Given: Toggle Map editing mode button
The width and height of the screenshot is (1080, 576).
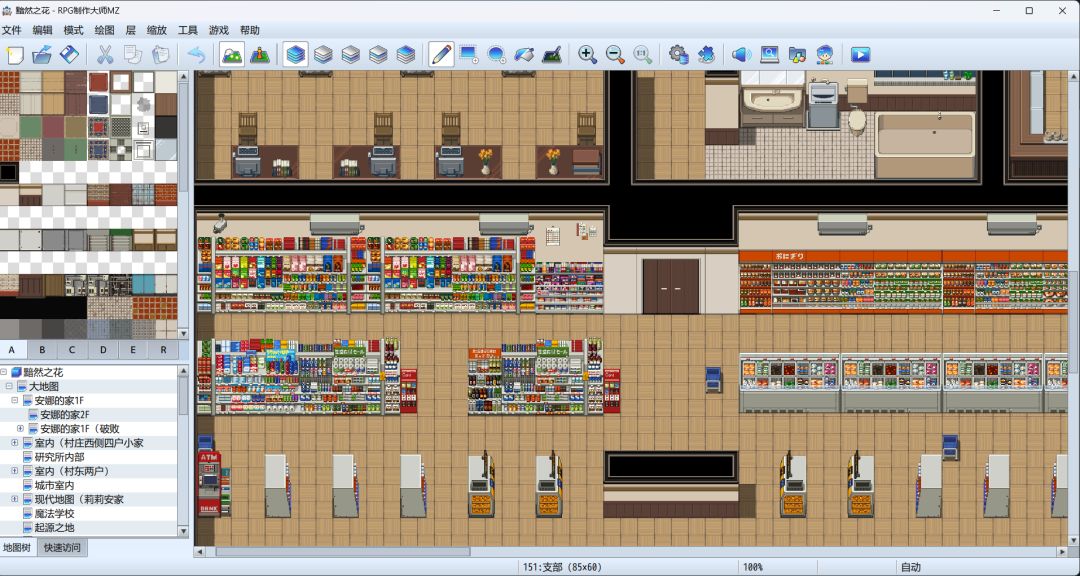Looking at the screenshot, I should coord(231,55).
